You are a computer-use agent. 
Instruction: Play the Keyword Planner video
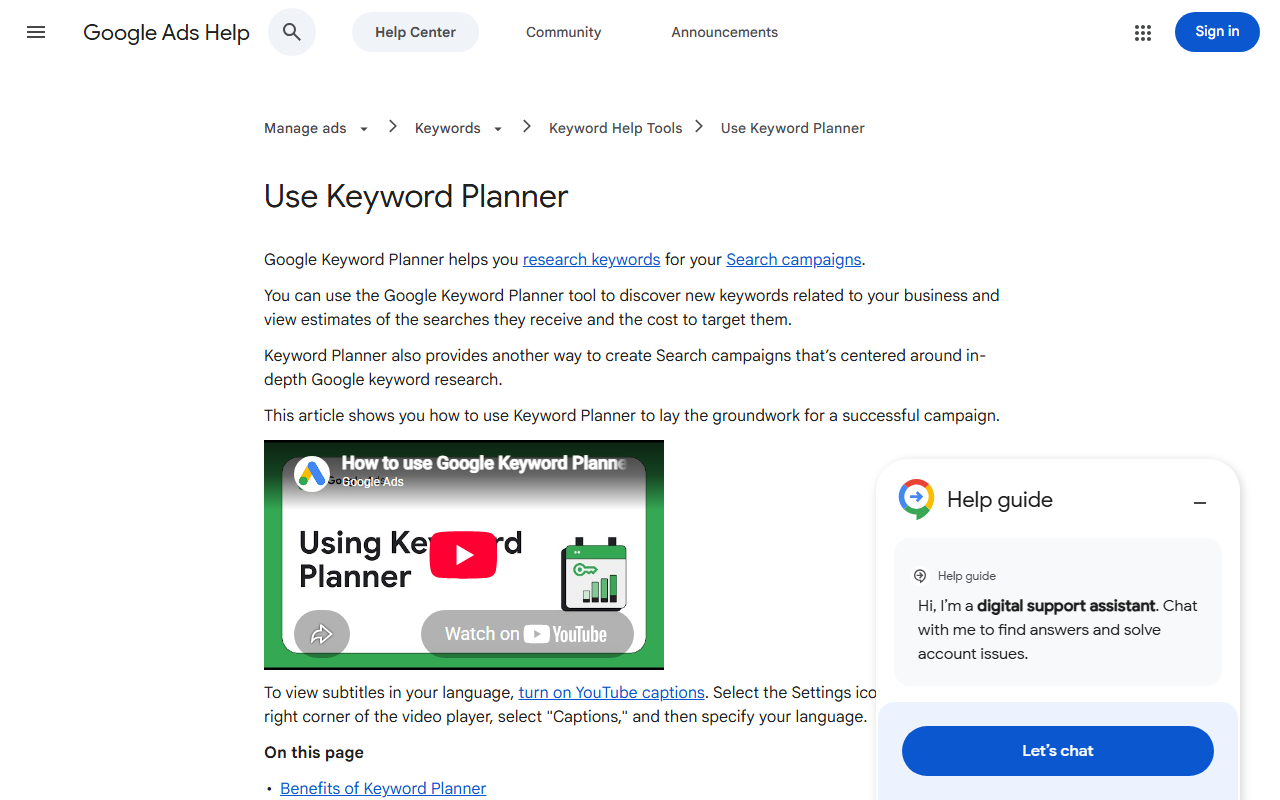click(x=463, y=555)
